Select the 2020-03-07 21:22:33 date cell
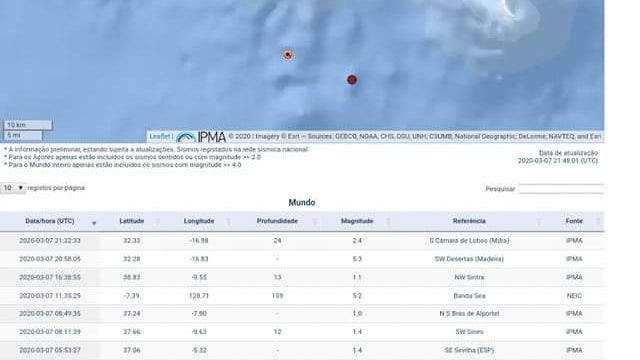 50,241
